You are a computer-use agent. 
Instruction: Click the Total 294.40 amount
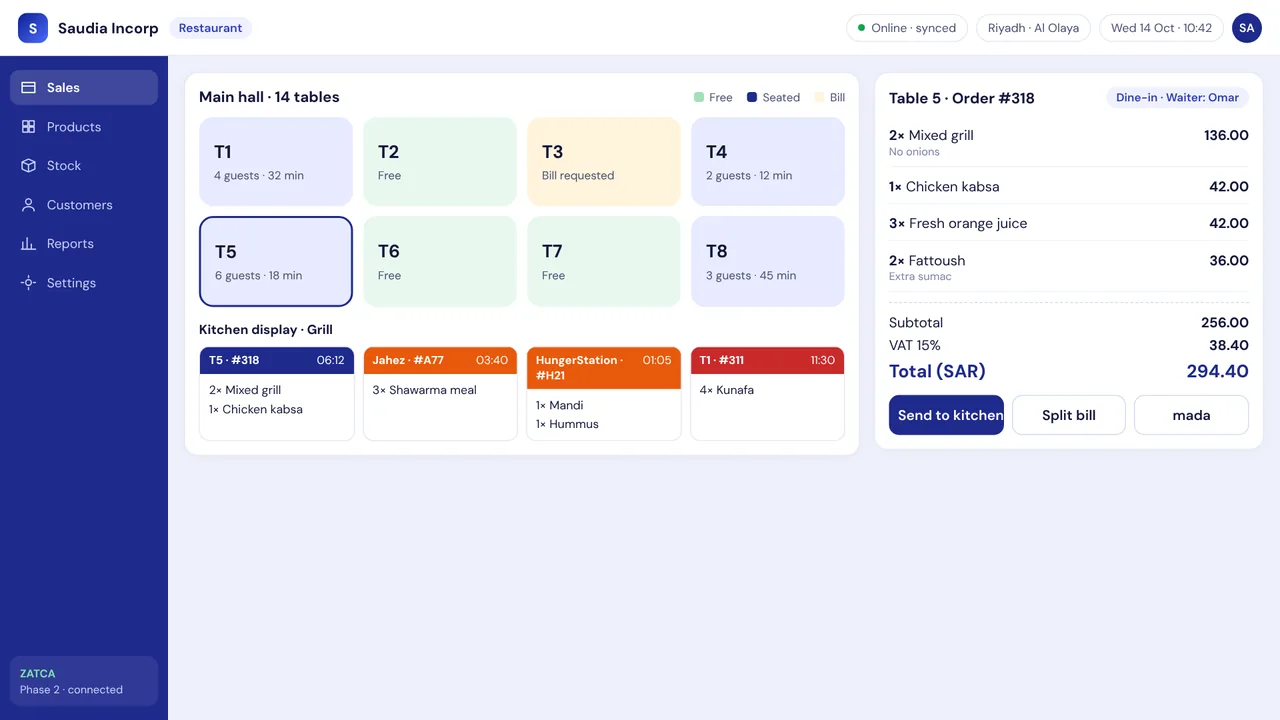[1217, 371]
